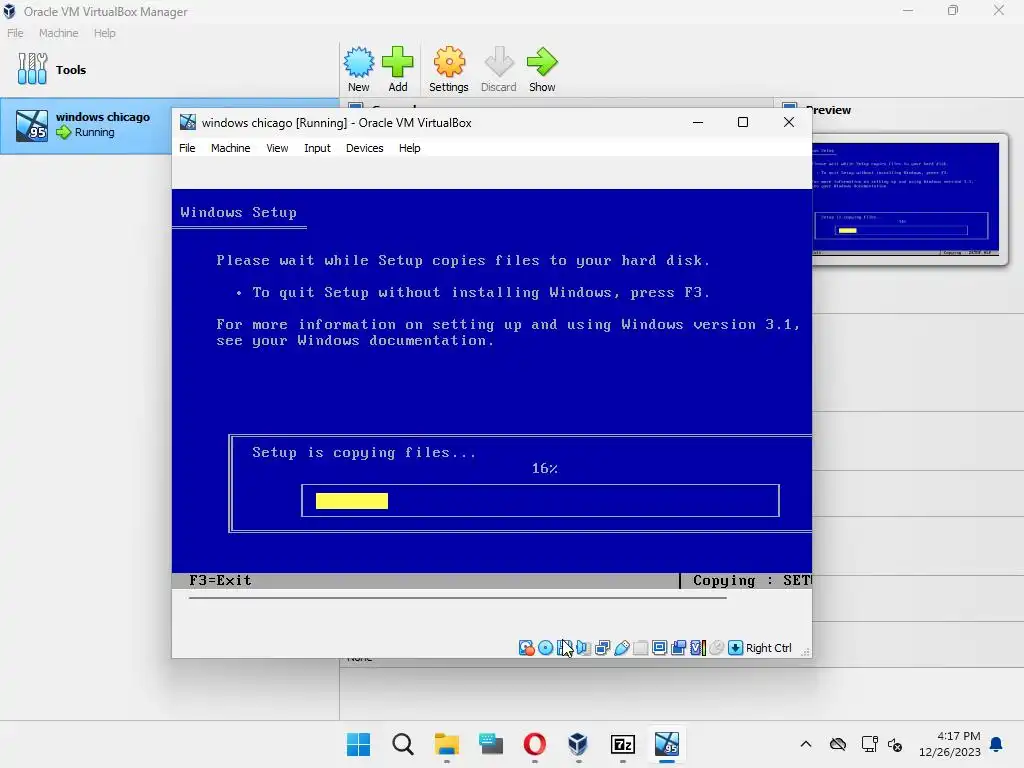The width and height of the screenshot is (1024, 768).
Task: Click the Discard saved state icon
Action: pos(499,63)
